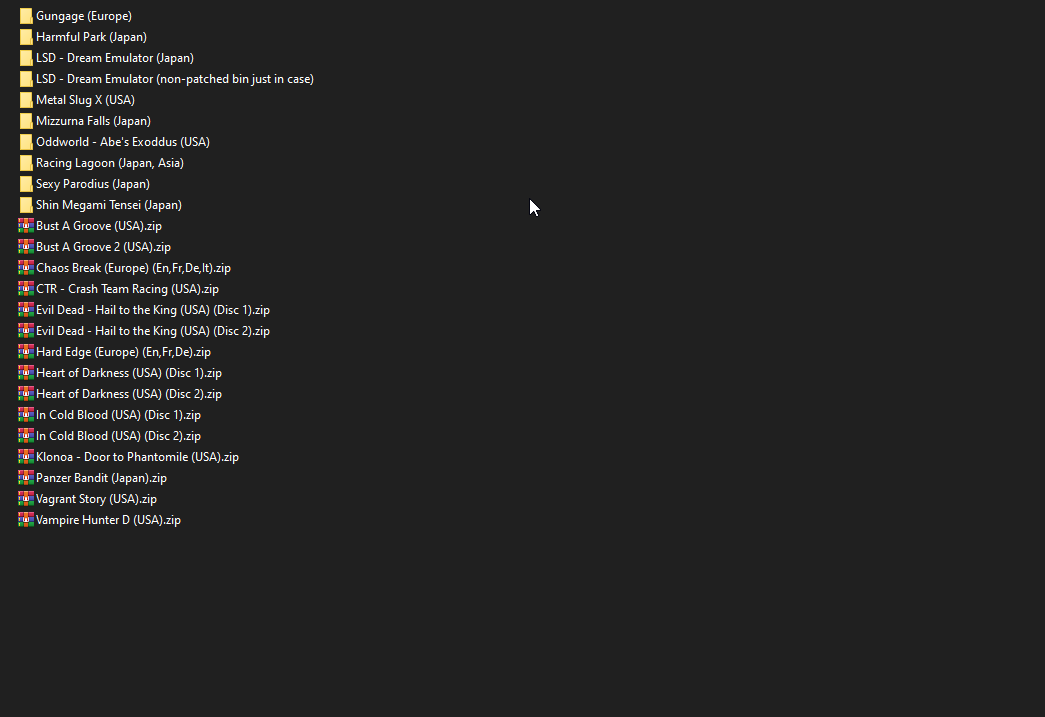Click 'Klonoa - Door to Phantomile (USA).zip' name

click(137, 456)
